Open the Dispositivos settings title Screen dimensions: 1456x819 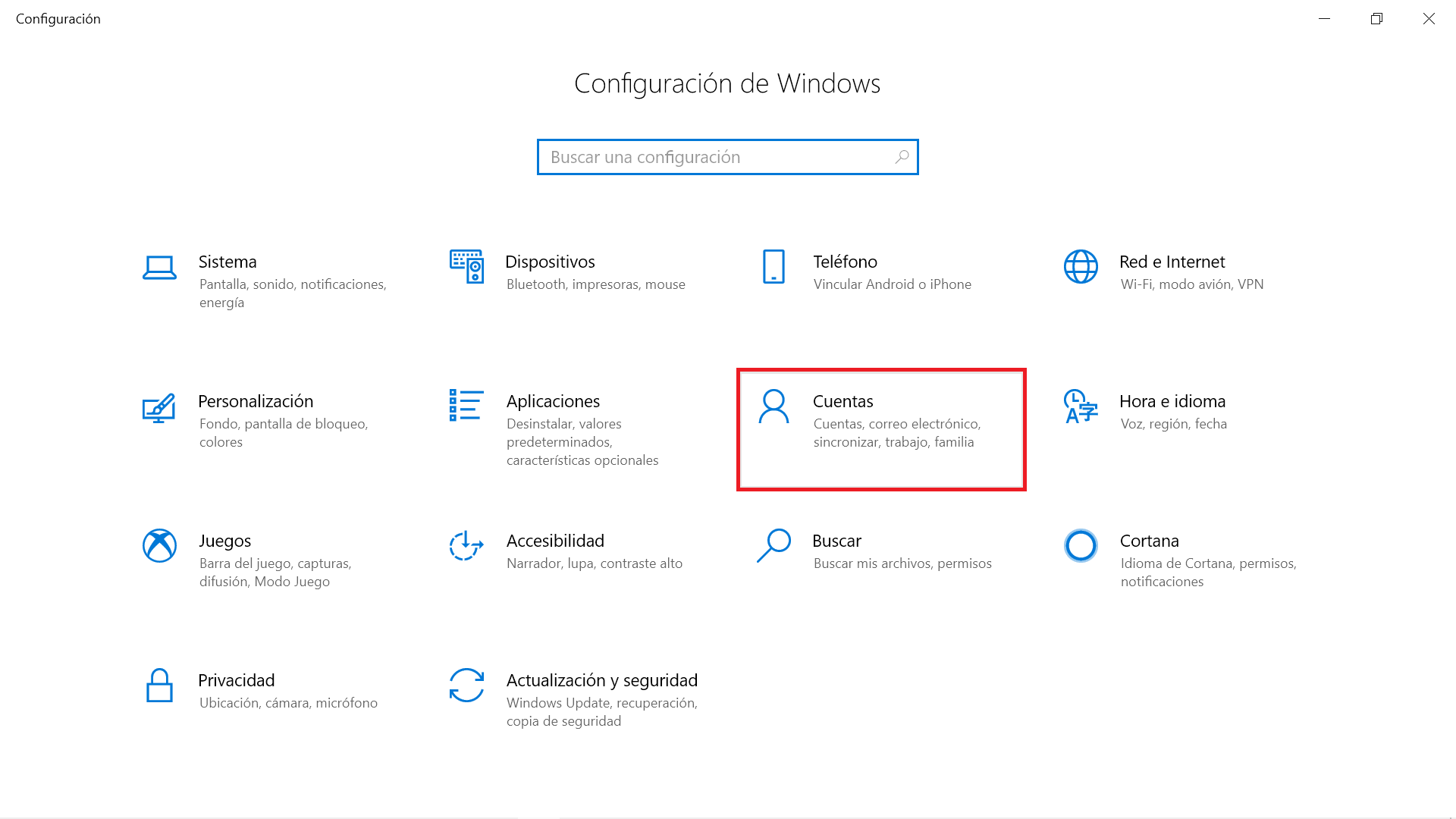tap(550, 262)
